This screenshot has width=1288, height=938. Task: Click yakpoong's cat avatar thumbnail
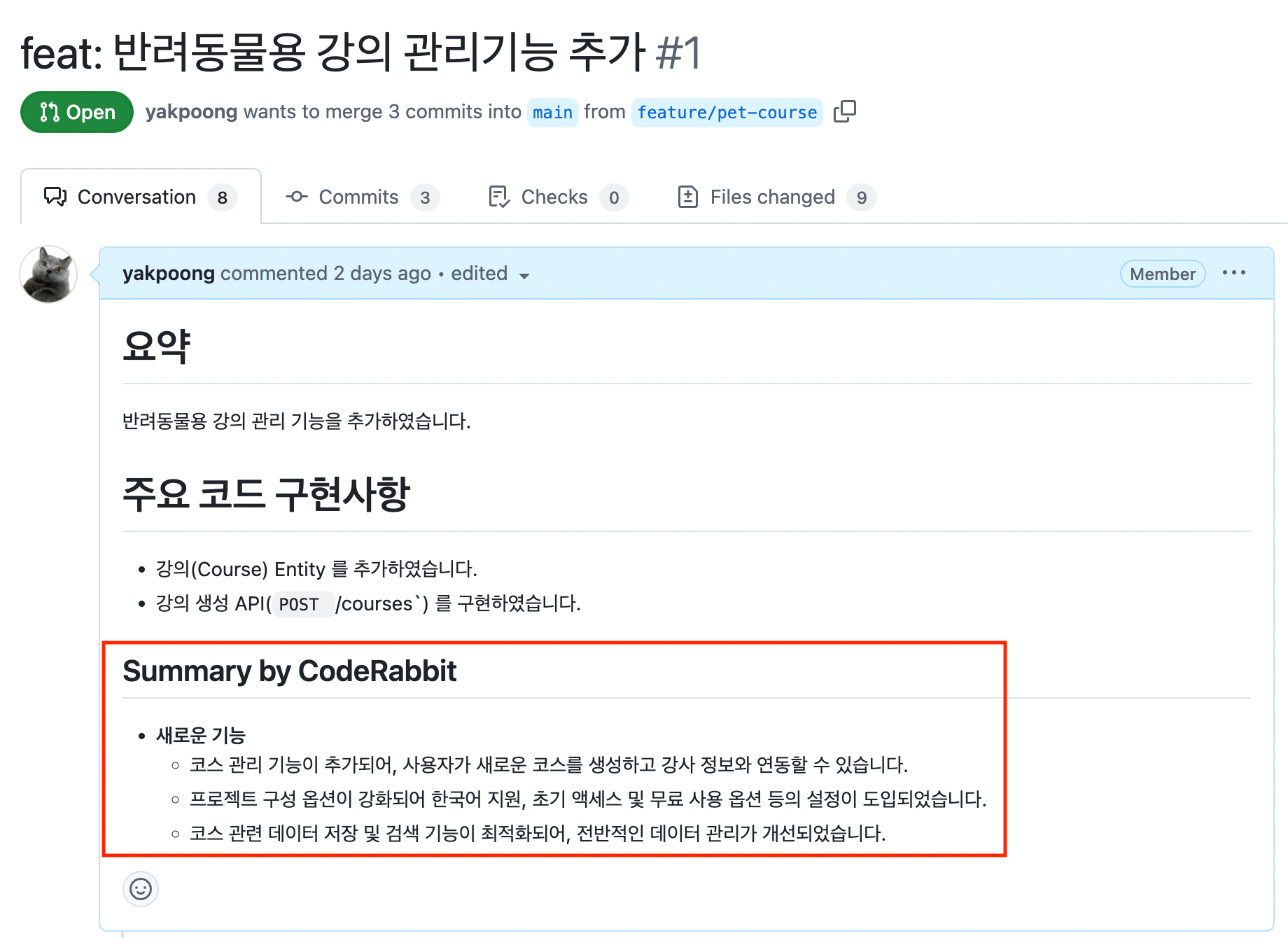coord(48,274)
